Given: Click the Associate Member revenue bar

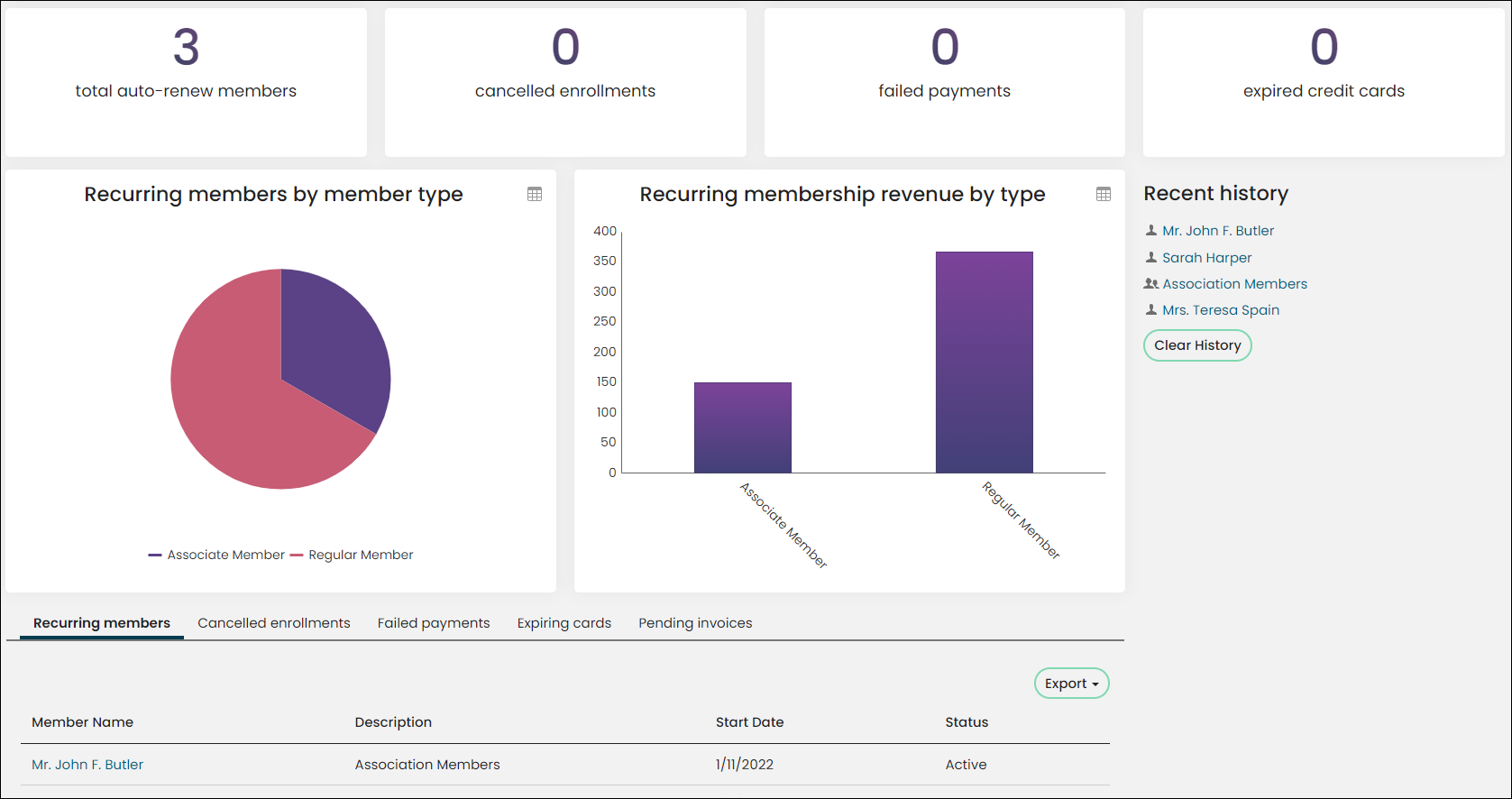Looking at the screenshot, I should pyautogui.click(x=743, y=427).
